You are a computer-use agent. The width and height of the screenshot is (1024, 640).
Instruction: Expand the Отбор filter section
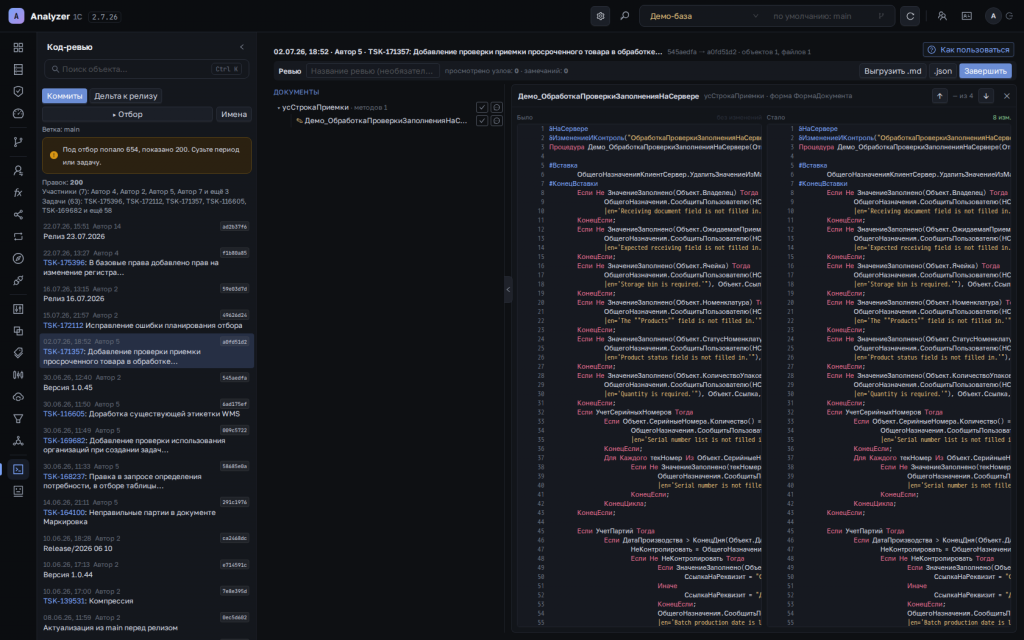point(127,114)
